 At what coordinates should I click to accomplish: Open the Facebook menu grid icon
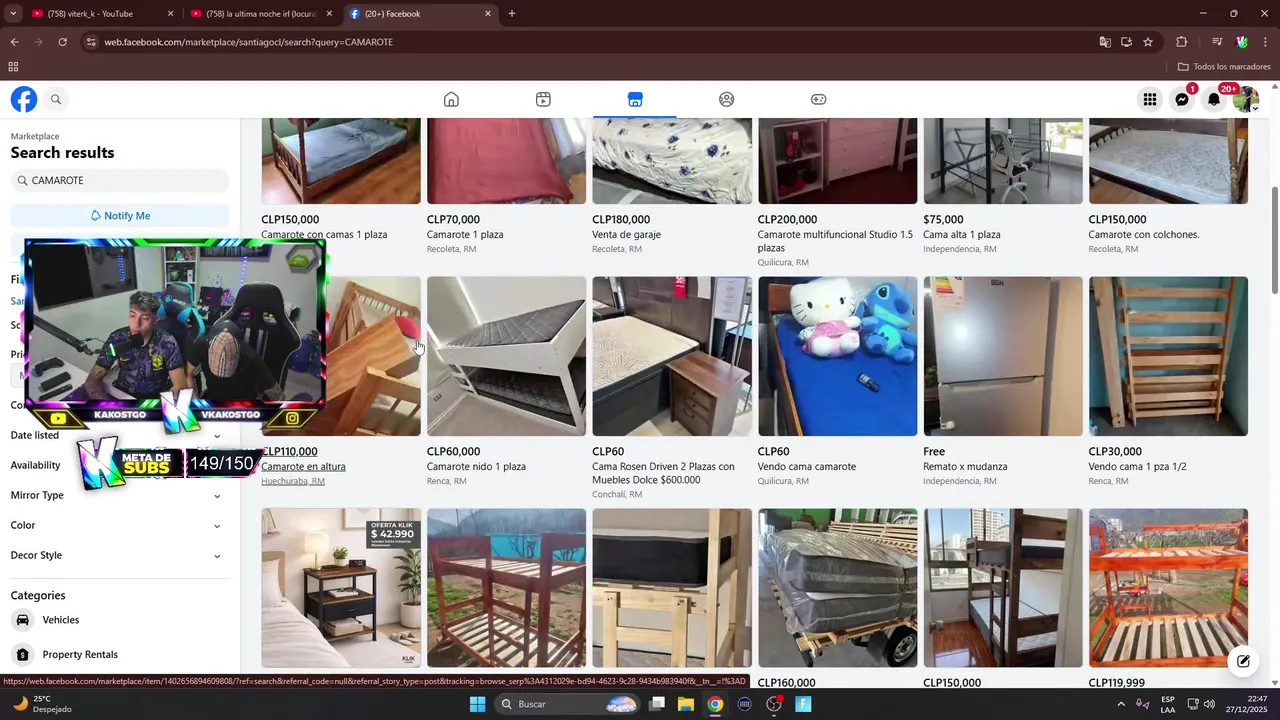pos(1150,99)
